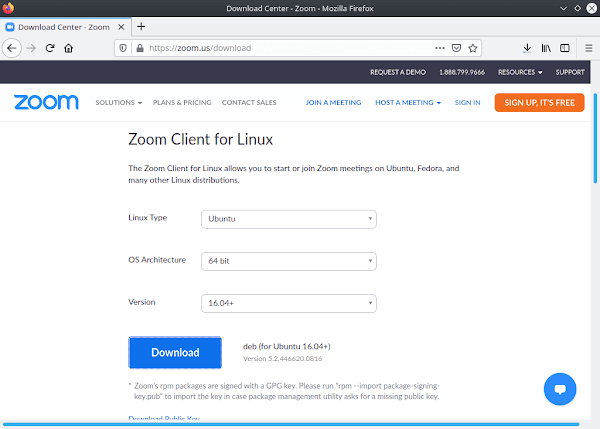Open the Firefox hamburger menu

point(589,48)
